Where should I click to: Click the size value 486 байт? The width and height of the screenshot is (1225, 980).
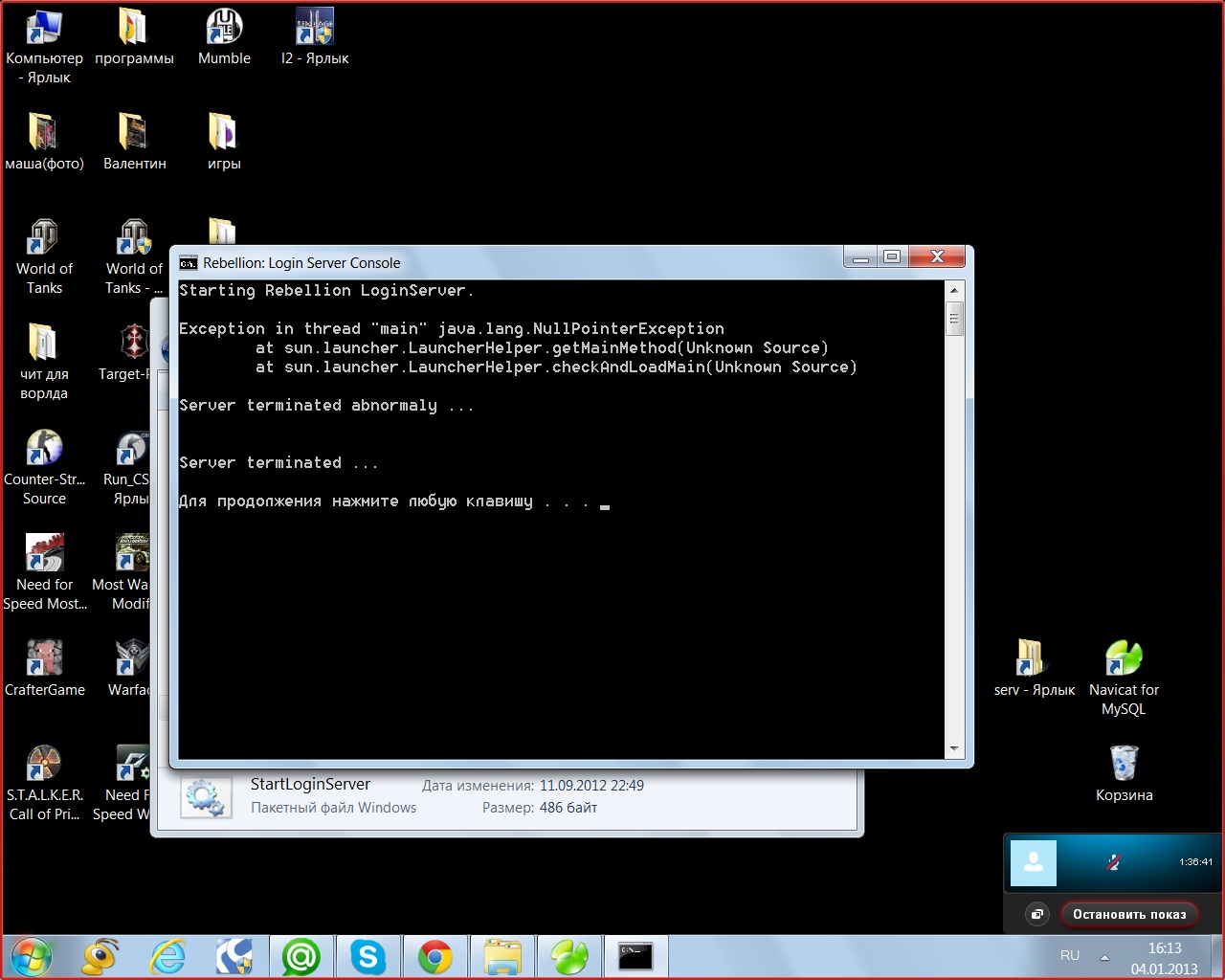point(568,808)
